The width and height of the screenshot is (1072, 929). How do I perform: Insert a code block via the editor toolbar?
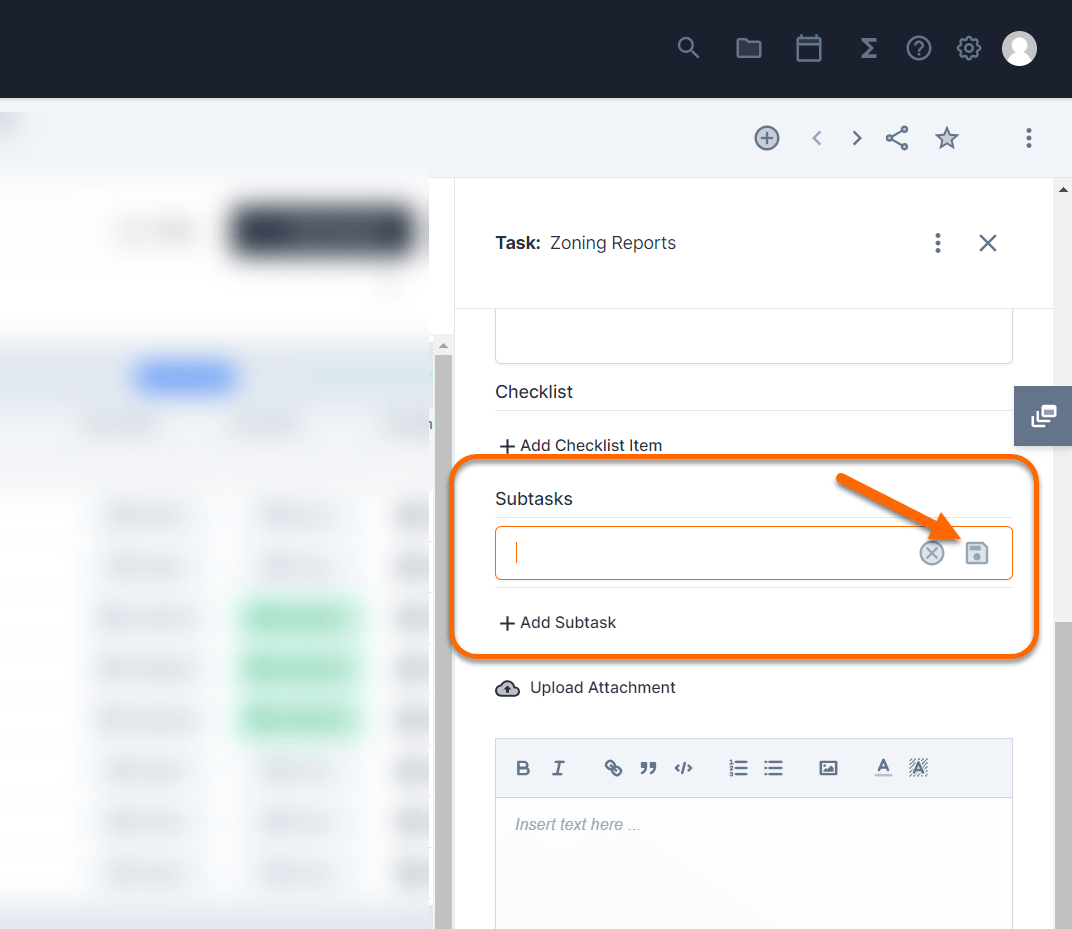click(684, 768)
